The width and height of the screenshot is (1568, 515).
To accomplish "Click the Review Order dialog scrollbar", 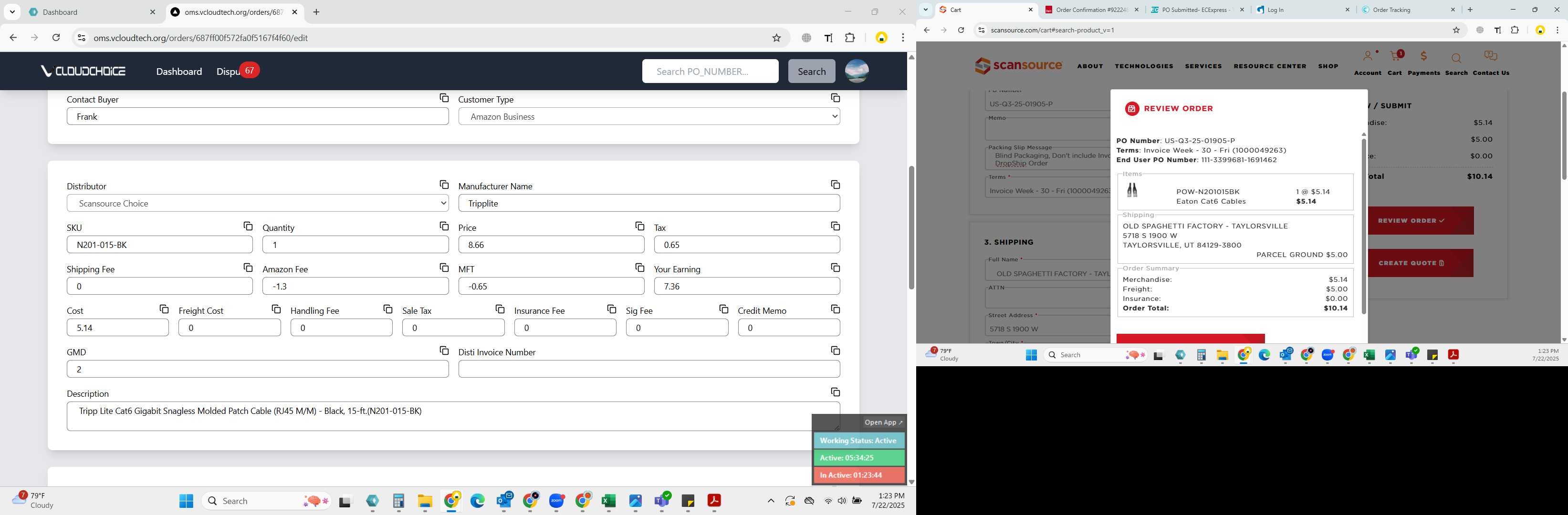I will click(x=1363, y=226).
